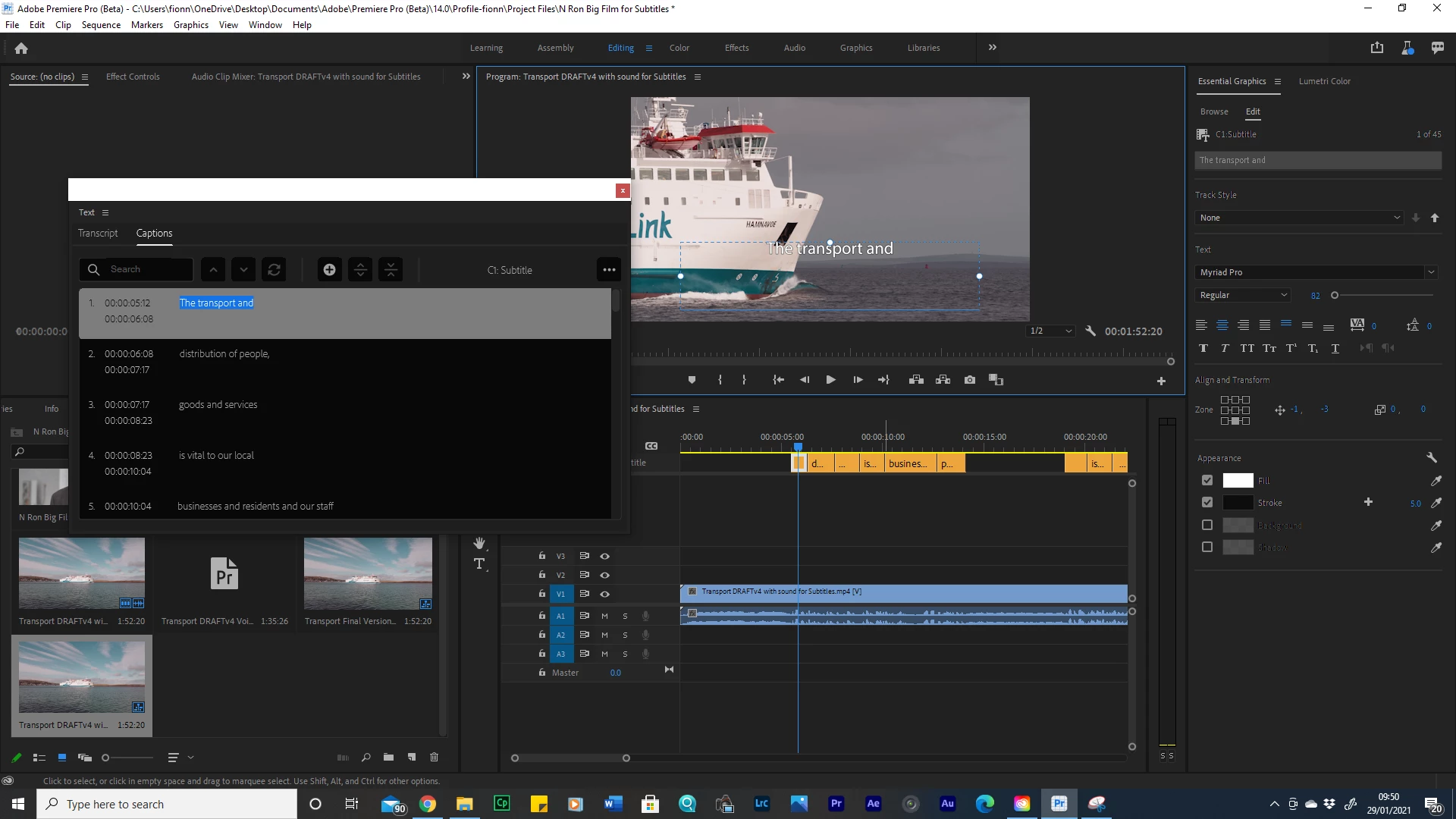Disable the Stroke checkbox

[x=1207, y=503]
